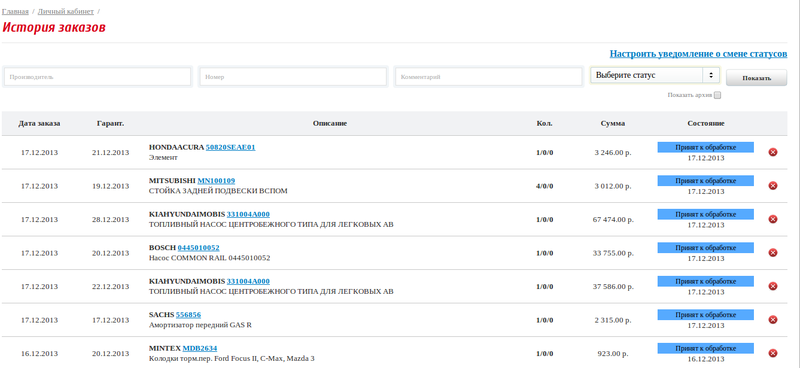The image size is (800, 368).
Task: Select the guarantee date 21.12.2013
Action: pos(110,152)
